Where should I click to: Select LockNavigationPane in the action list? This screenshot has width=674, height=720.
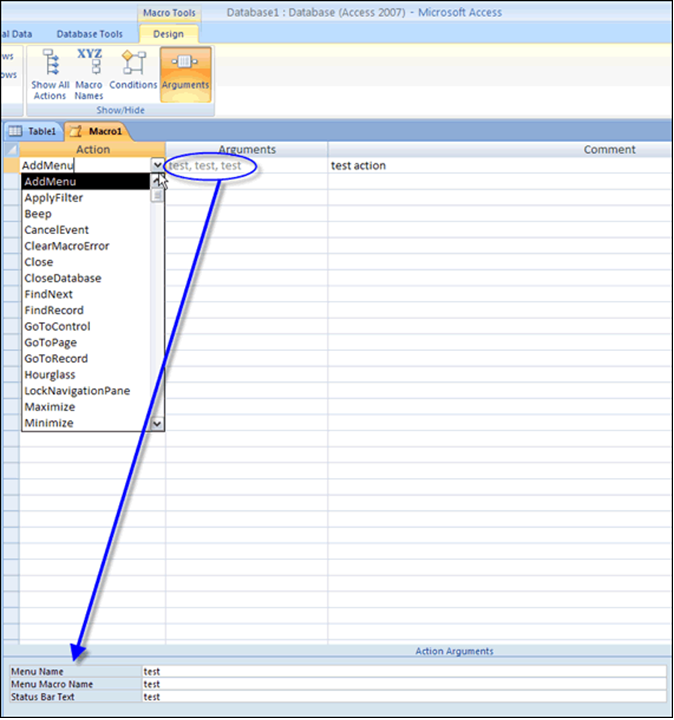tap(86, 391)
